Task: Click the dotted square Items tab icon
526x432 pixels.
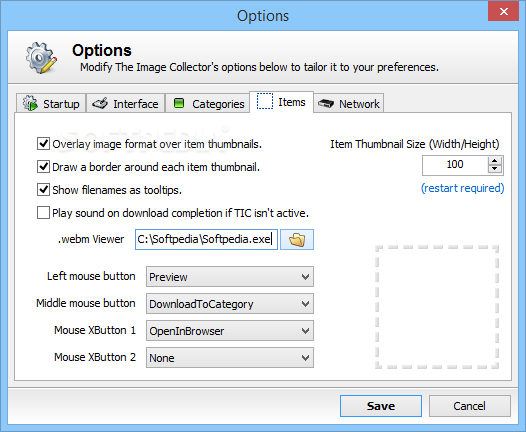Action: 265,101
